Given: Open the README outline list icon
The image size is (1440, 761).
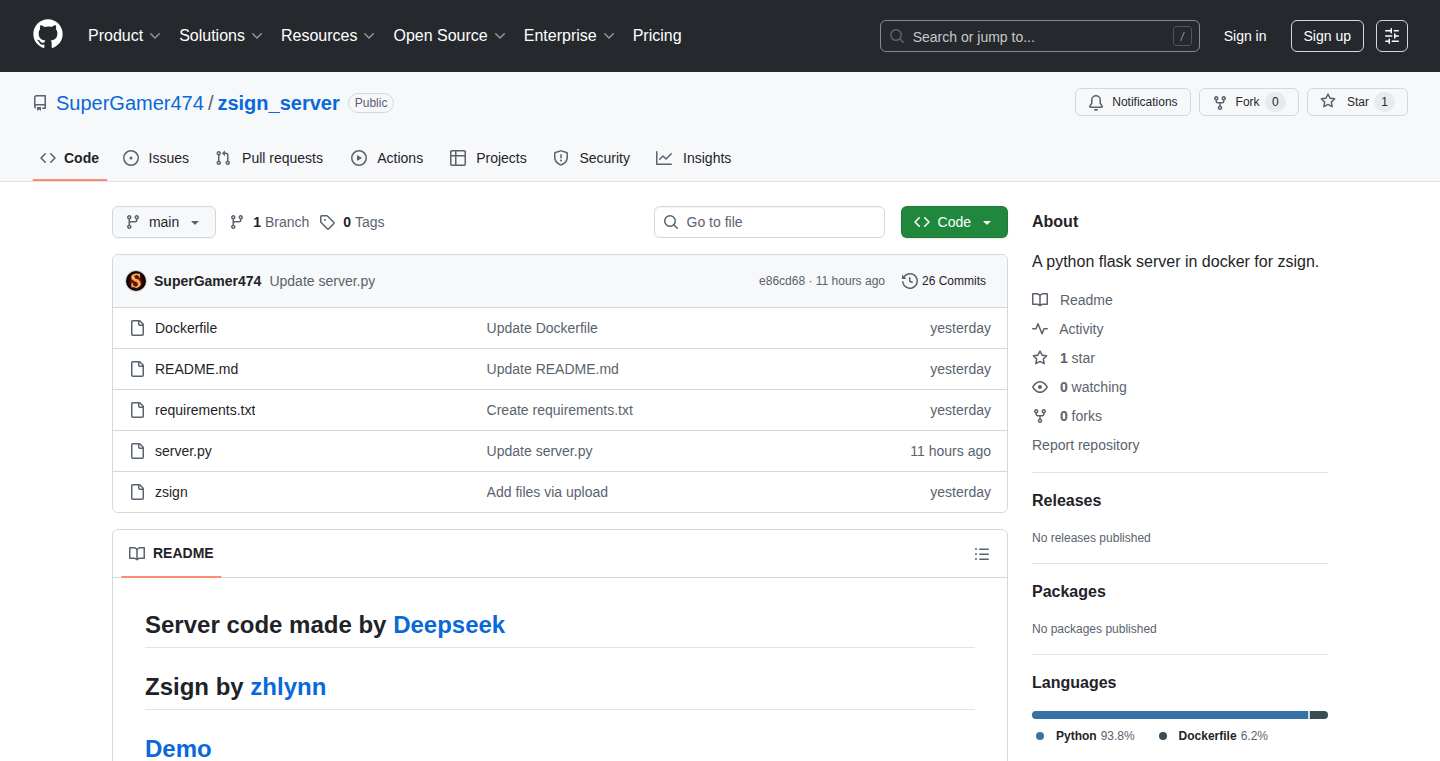Looking at the screenshot, I should [982, 554].
